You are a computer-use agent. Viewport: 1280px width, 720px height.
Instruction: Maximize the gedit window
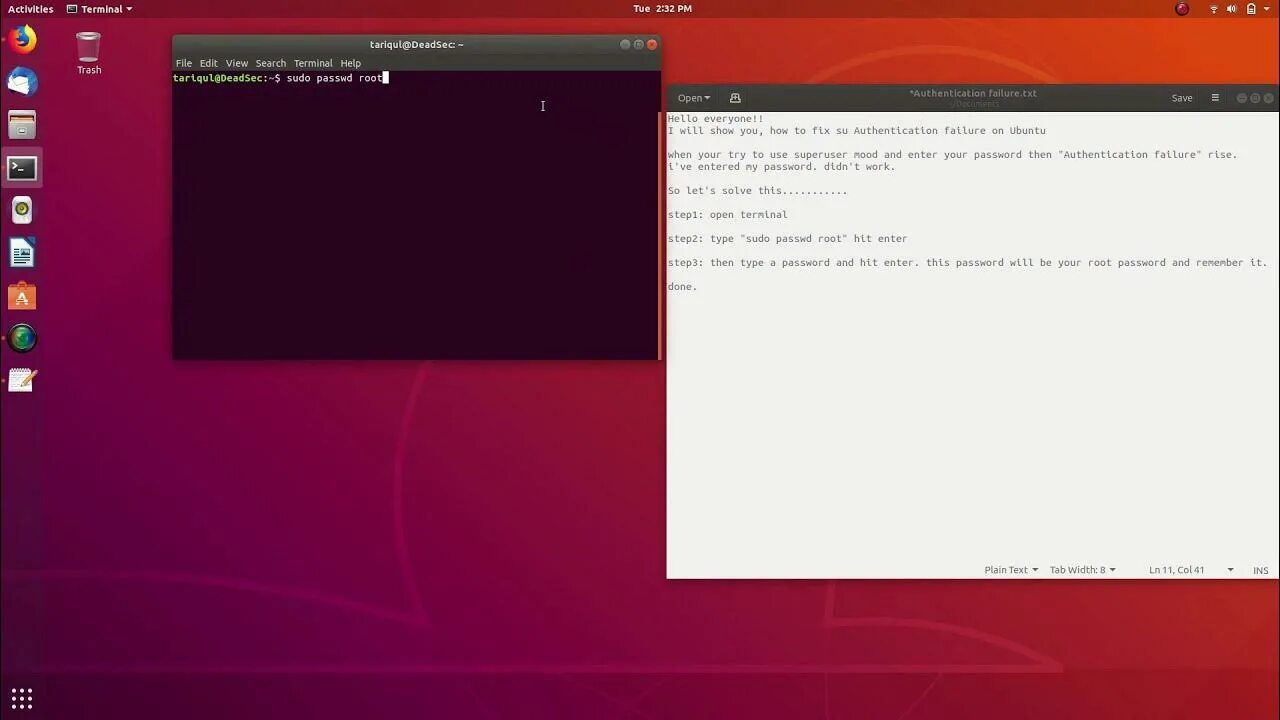point(1255,98)
